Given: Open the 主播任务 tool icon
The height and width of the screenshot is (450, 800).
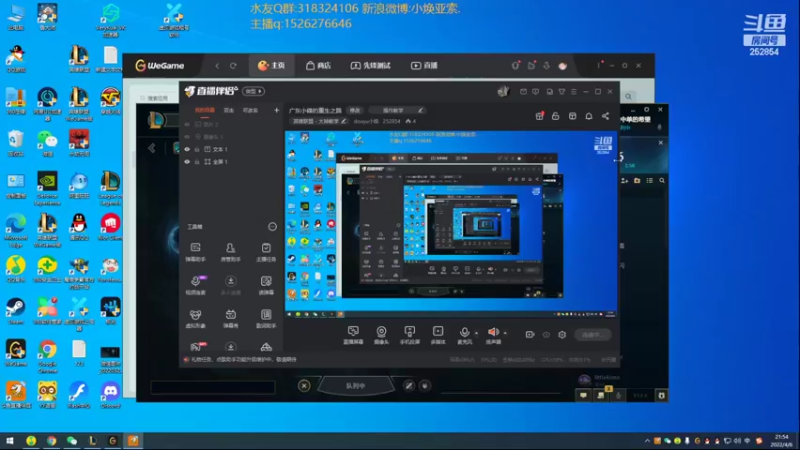Looking at the screenshot, I should tap(266, 252).
